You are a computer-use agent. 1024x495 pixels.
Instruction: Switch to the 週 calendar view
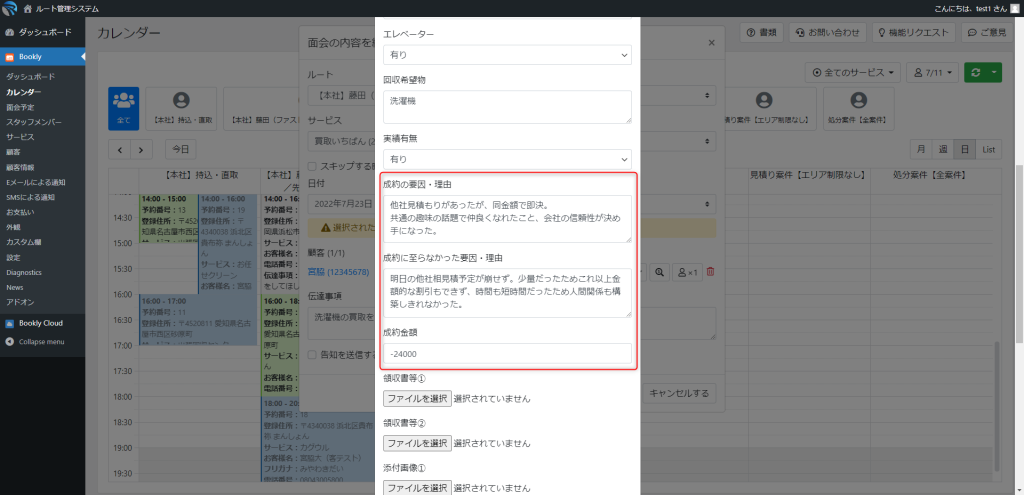pos(942,149)
